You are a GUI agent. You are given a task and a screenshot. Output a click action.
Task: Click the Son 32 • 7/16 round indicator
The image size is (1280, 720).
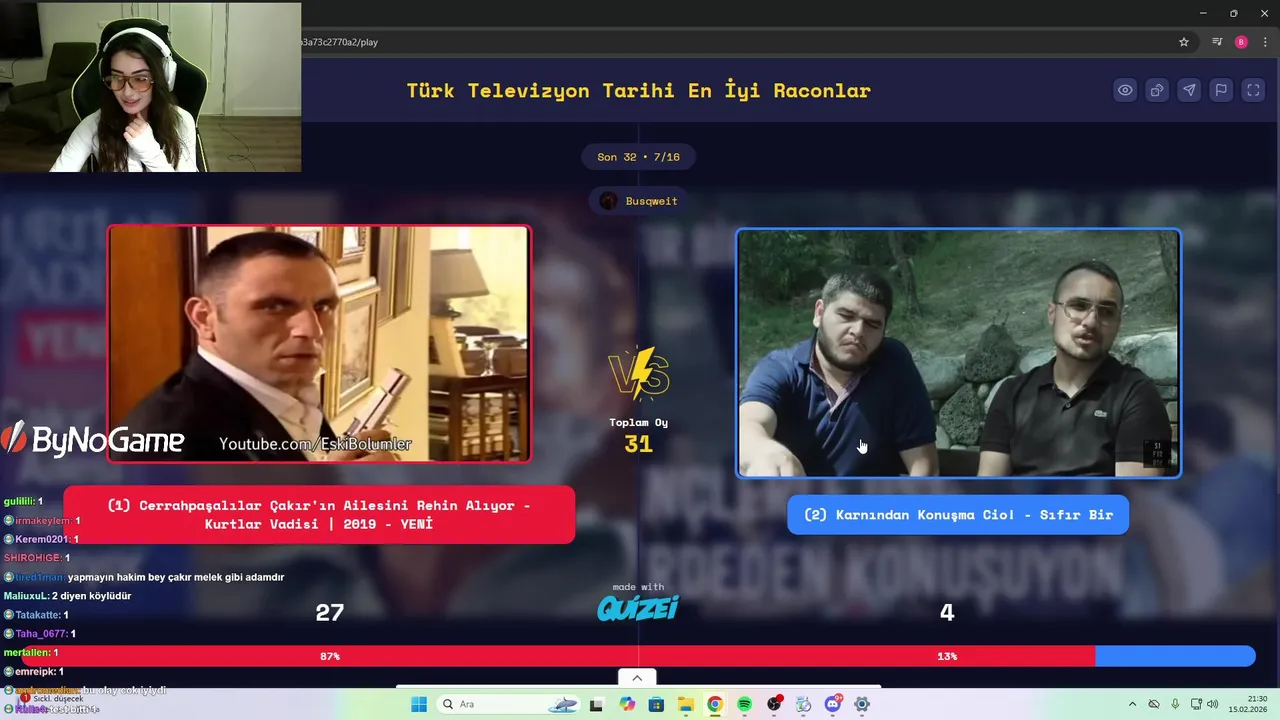tap(638, 157)
